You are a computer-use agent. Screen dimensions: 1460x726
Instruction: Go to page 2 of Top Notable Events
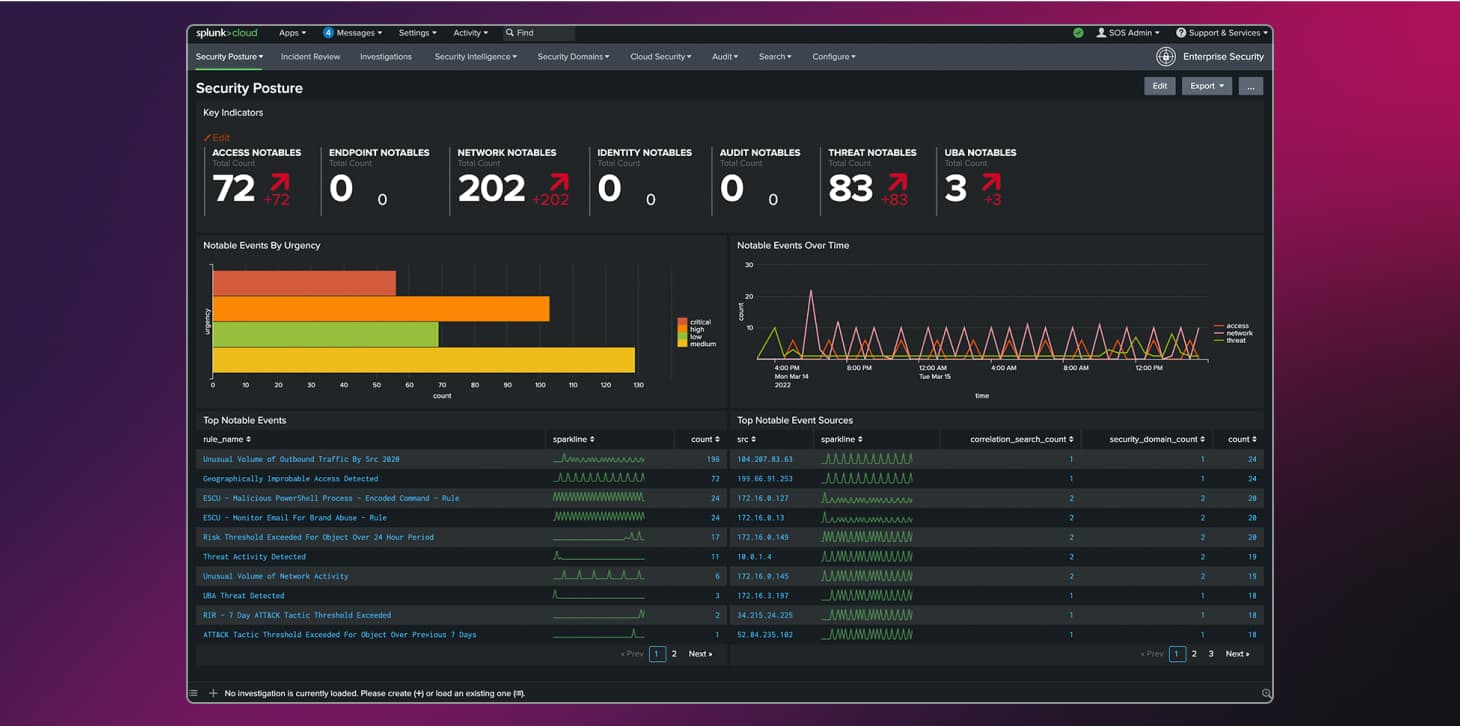point(673,653)
